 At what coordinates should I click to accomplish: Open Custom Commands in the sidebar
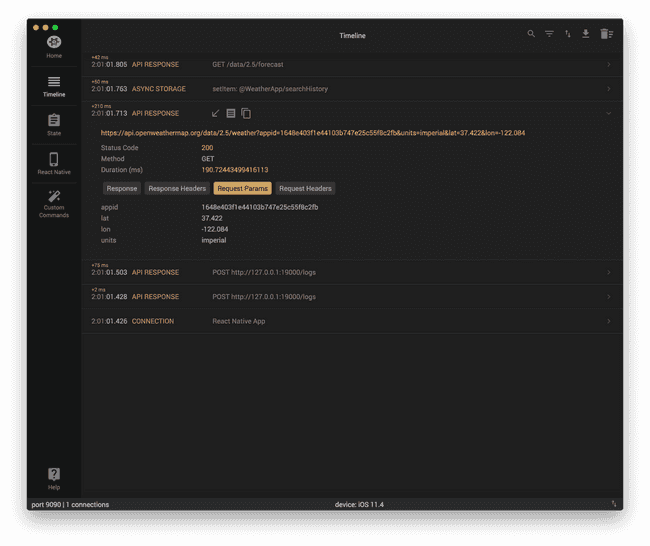click(x=54, y=204)
